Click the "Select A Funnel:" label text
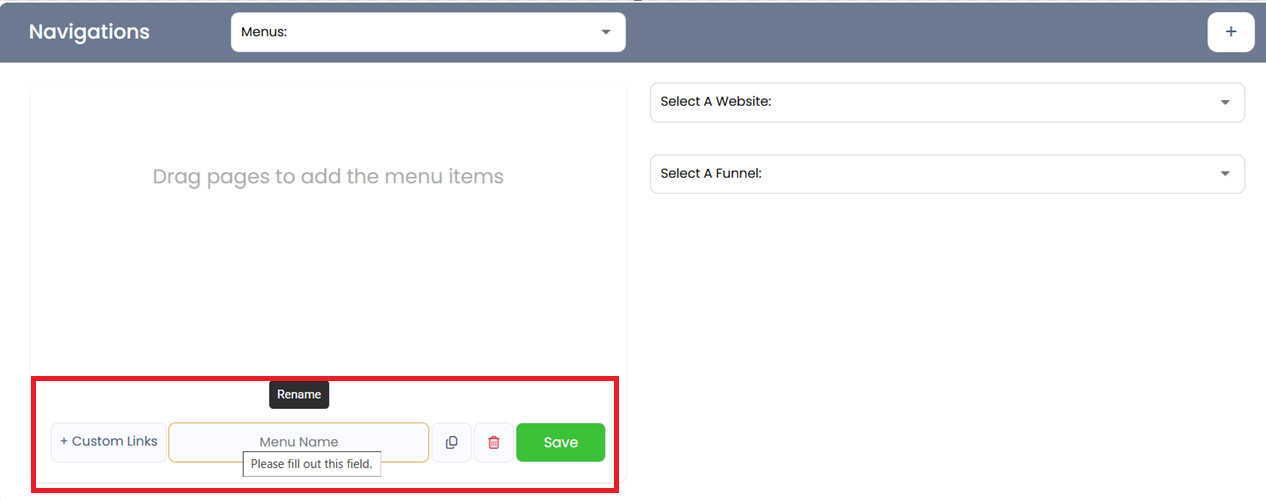This screenshot has width=1266, height=500. pos(711,174)
